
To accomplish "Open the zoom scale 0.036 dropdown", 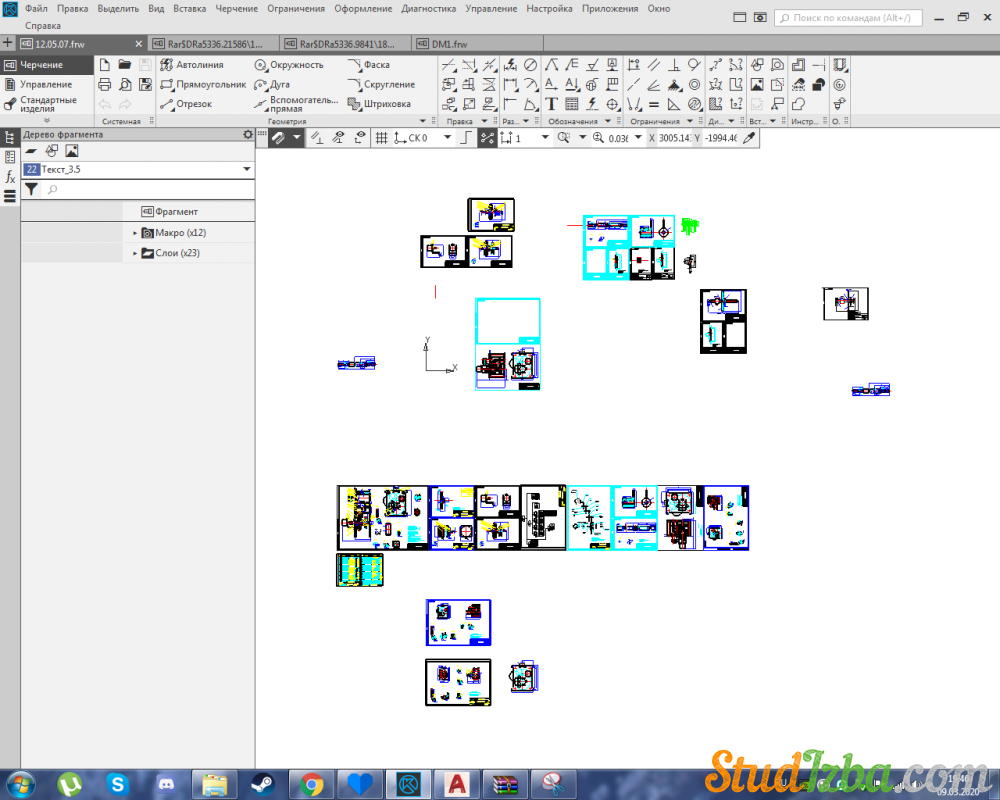I will (638, 138).
